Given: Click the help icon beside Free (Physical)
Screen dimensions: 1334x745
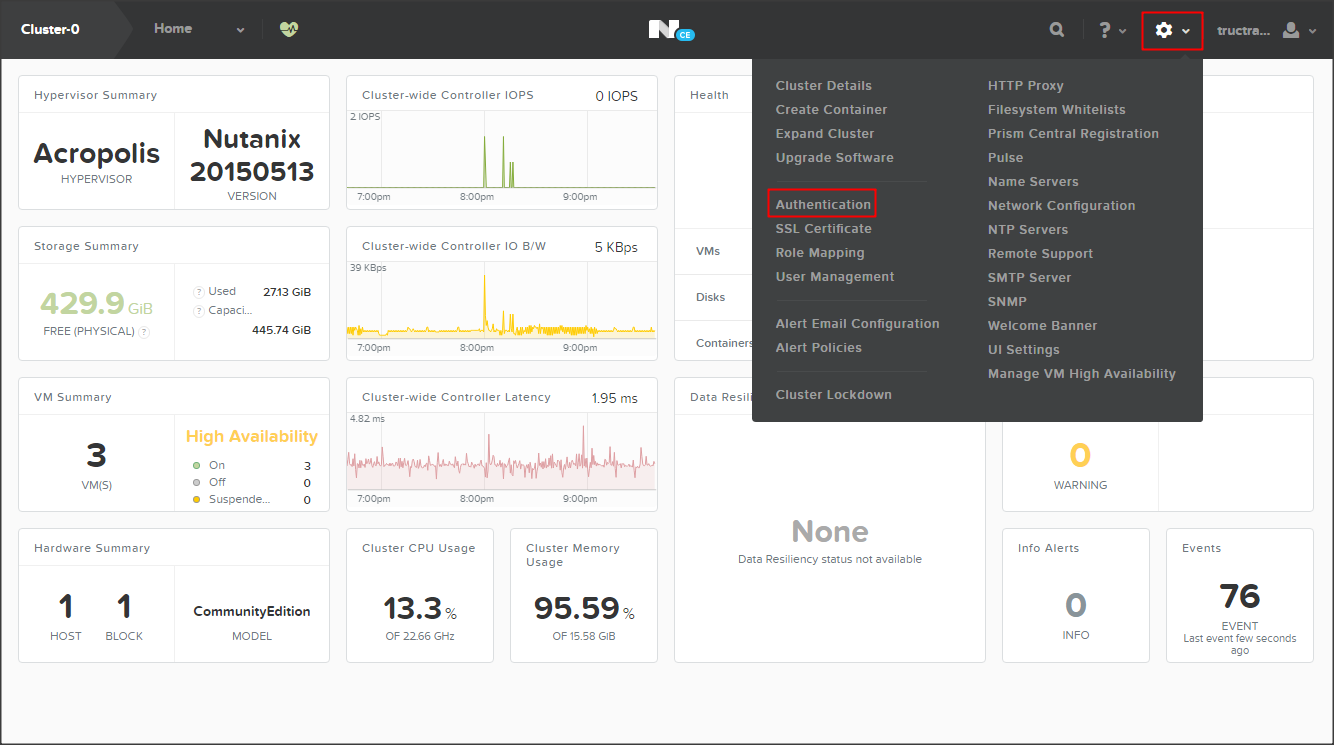Looking at the screenshot, I should 144,332.
